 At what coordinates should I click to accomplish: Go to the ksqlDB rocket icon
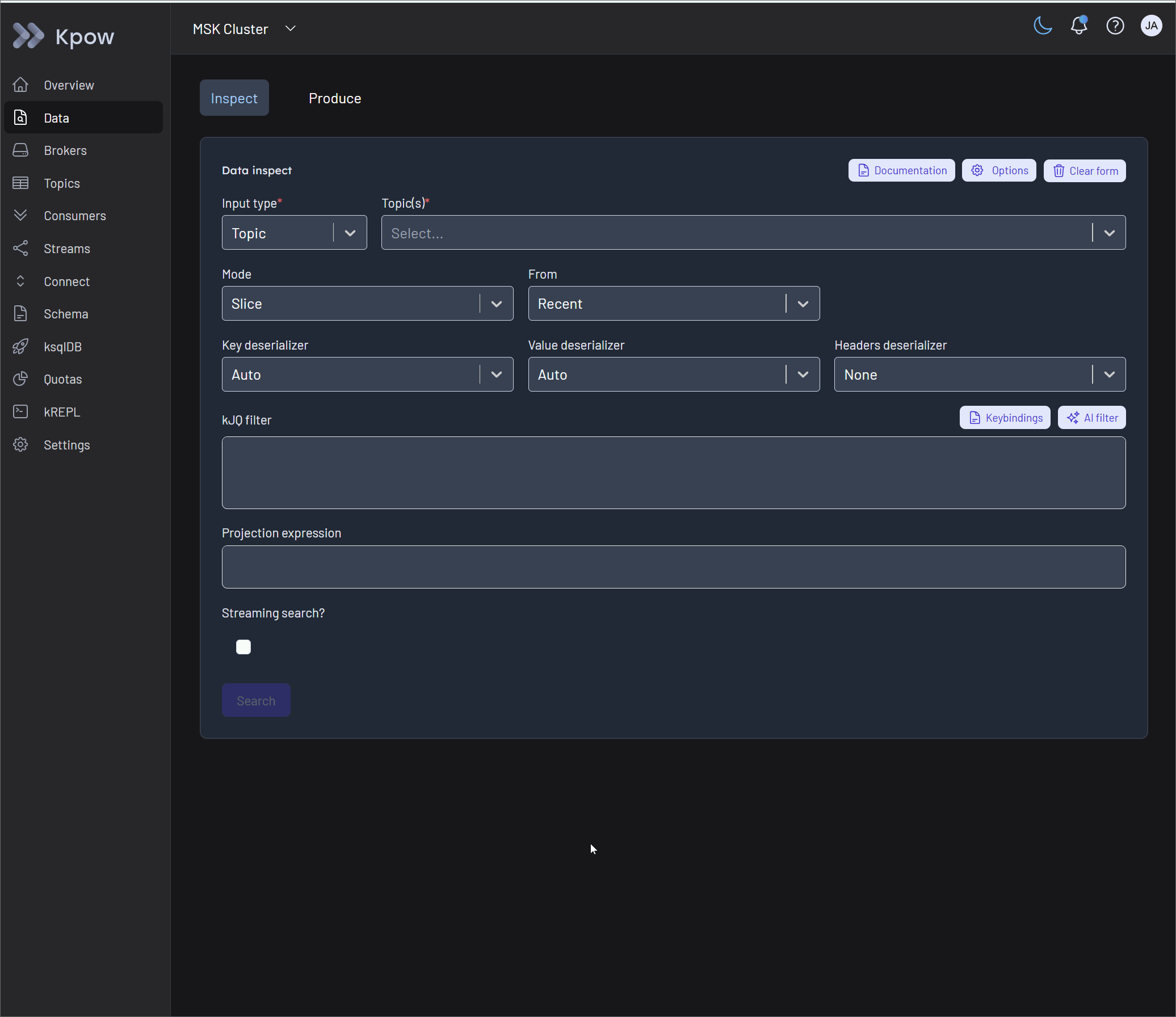[20, 347]
